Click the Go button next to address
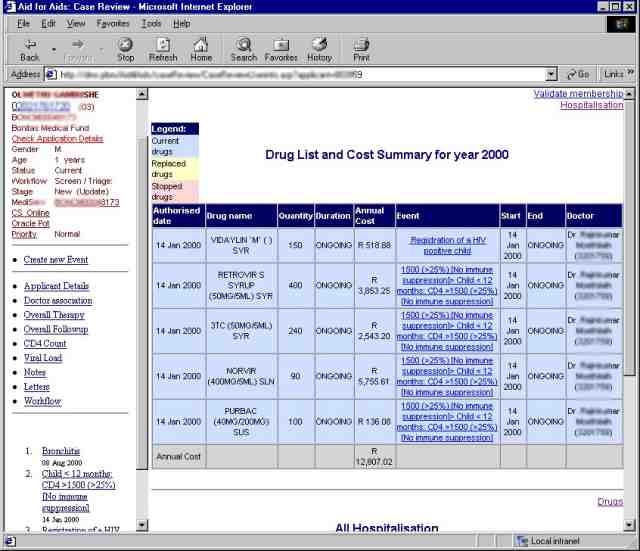This screenshot has height=551, width=640. [x=579, y=74]
